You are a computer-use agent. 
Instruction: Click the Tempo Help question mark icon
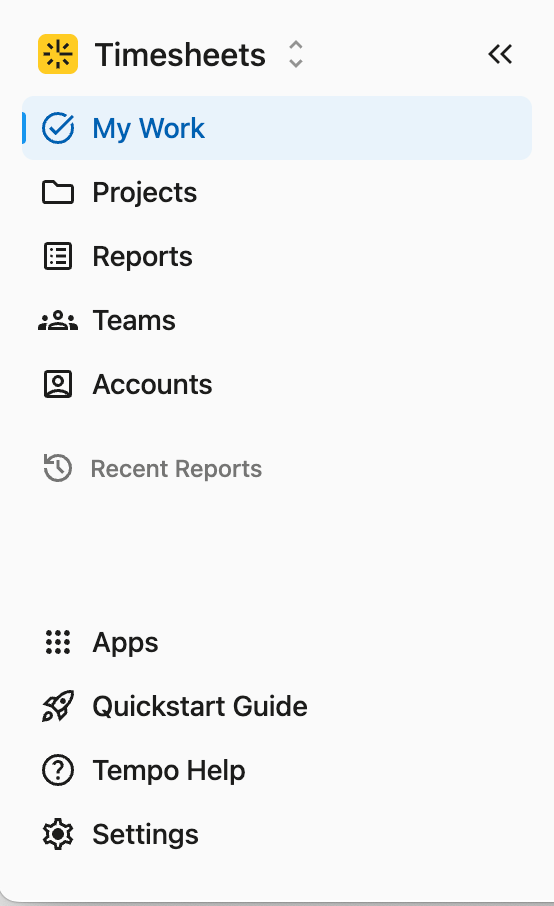click(x=58, y=770)
